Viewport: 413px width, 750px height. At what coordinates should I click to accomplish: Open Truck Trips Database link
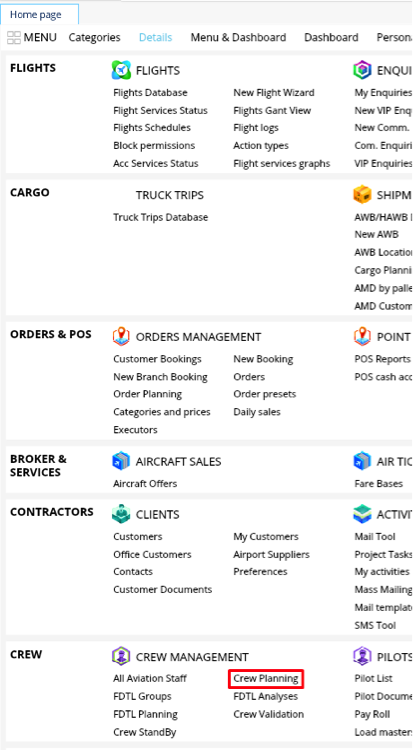click(161, 217)
